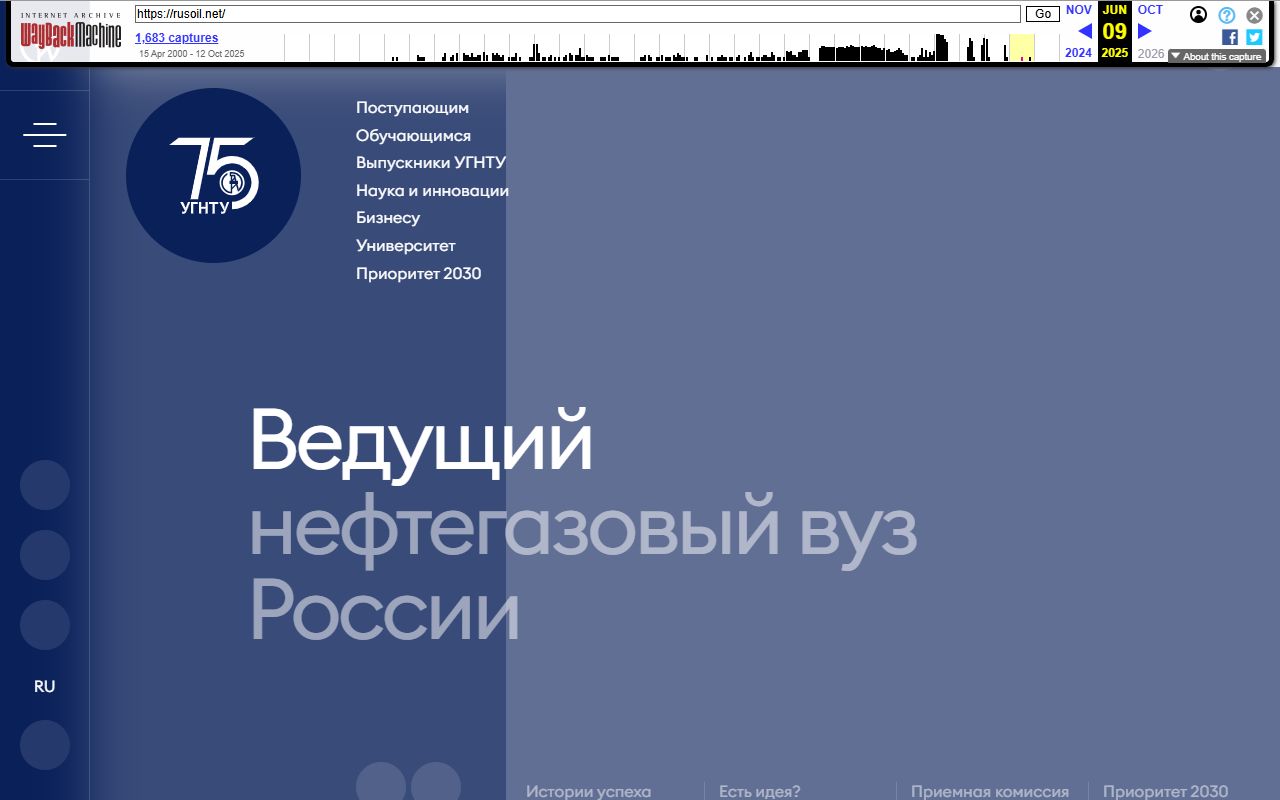Open the Университет menu item
This screenshot has height=800, width=1280.
406,246
